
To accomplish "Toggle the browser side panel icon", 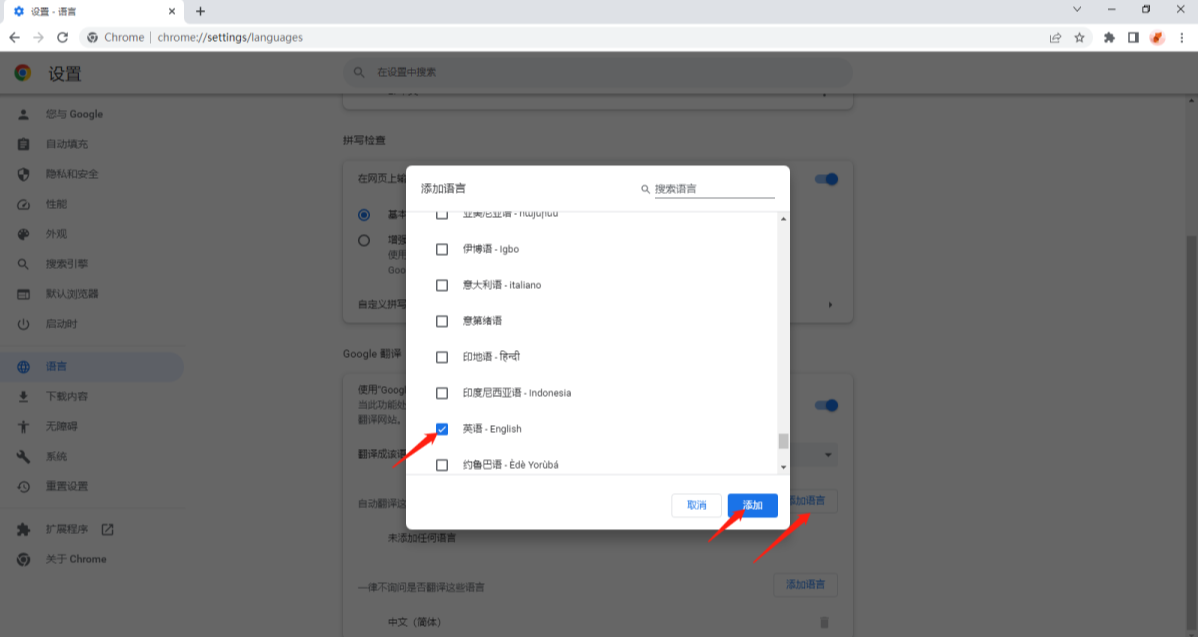I will click(1133, 37).
